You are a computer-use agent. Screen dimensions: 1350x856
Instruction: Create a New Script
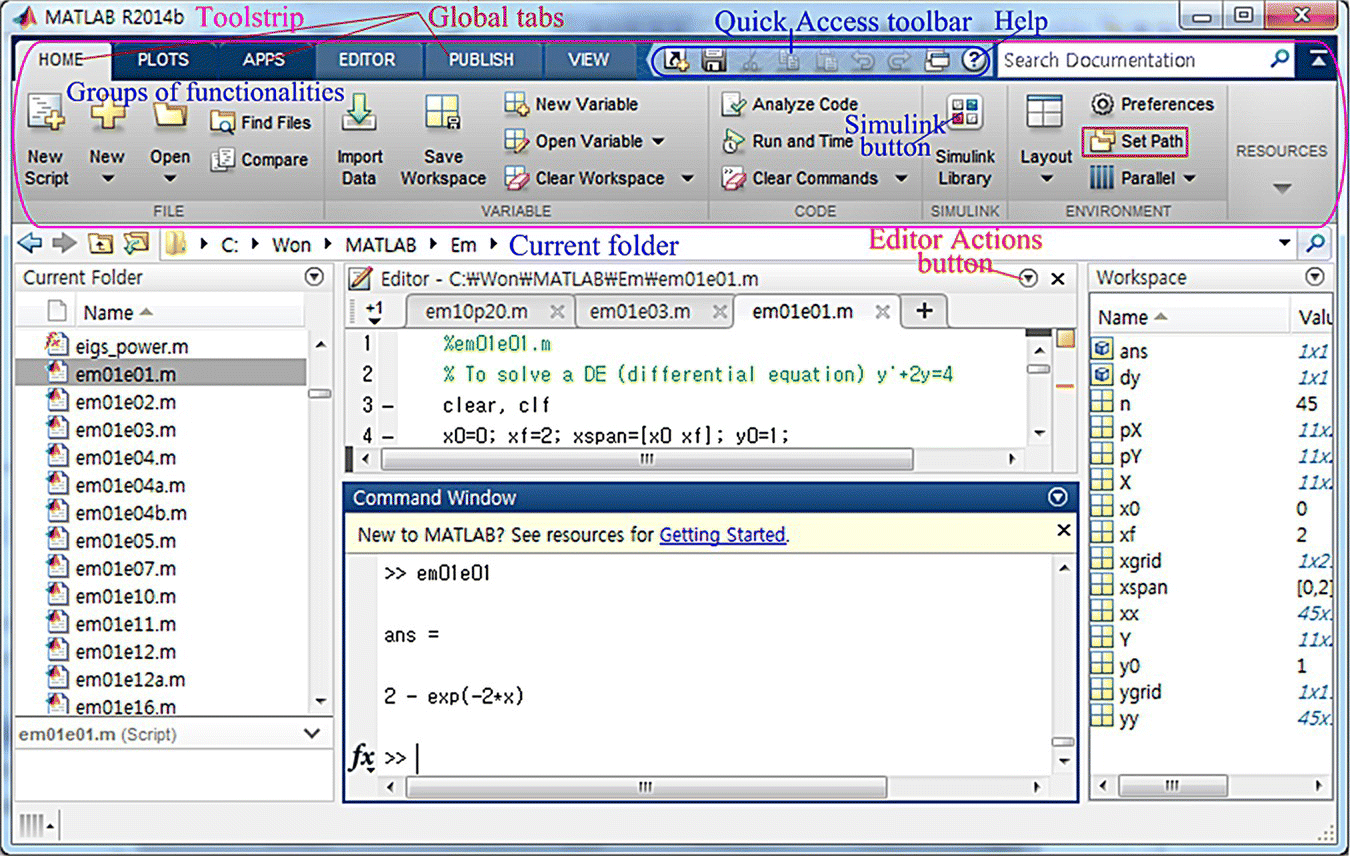point(46,140)
